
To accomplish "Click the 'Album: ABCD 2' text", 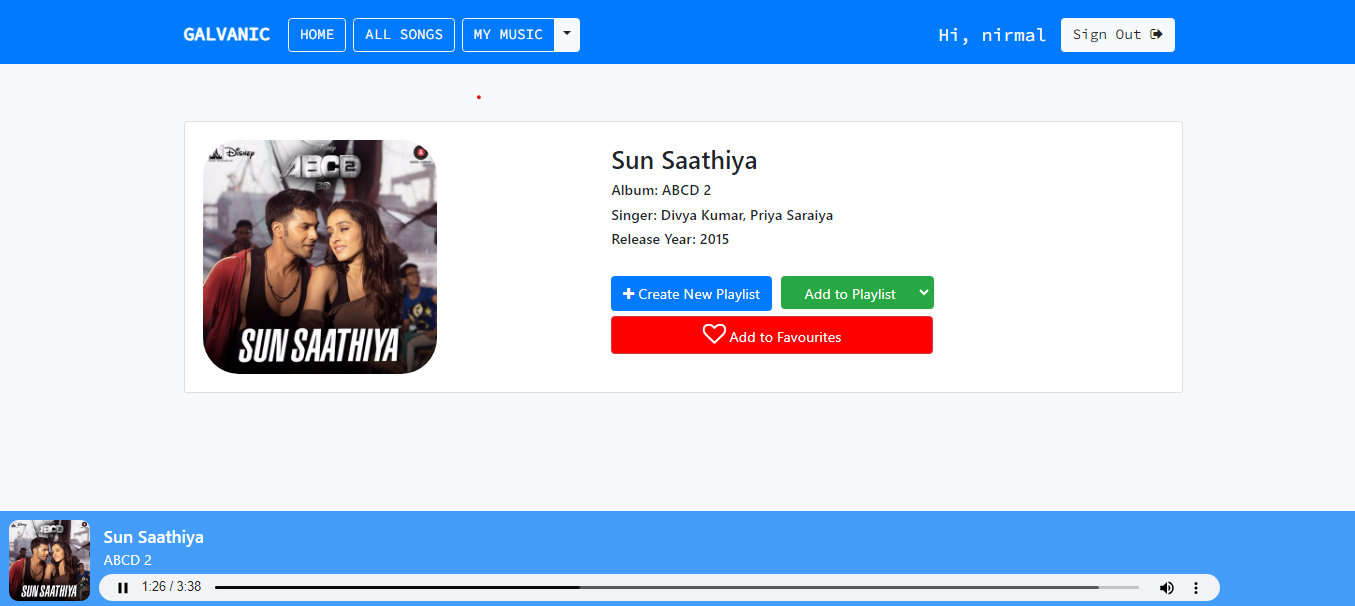I will click(x=661, y=190).
